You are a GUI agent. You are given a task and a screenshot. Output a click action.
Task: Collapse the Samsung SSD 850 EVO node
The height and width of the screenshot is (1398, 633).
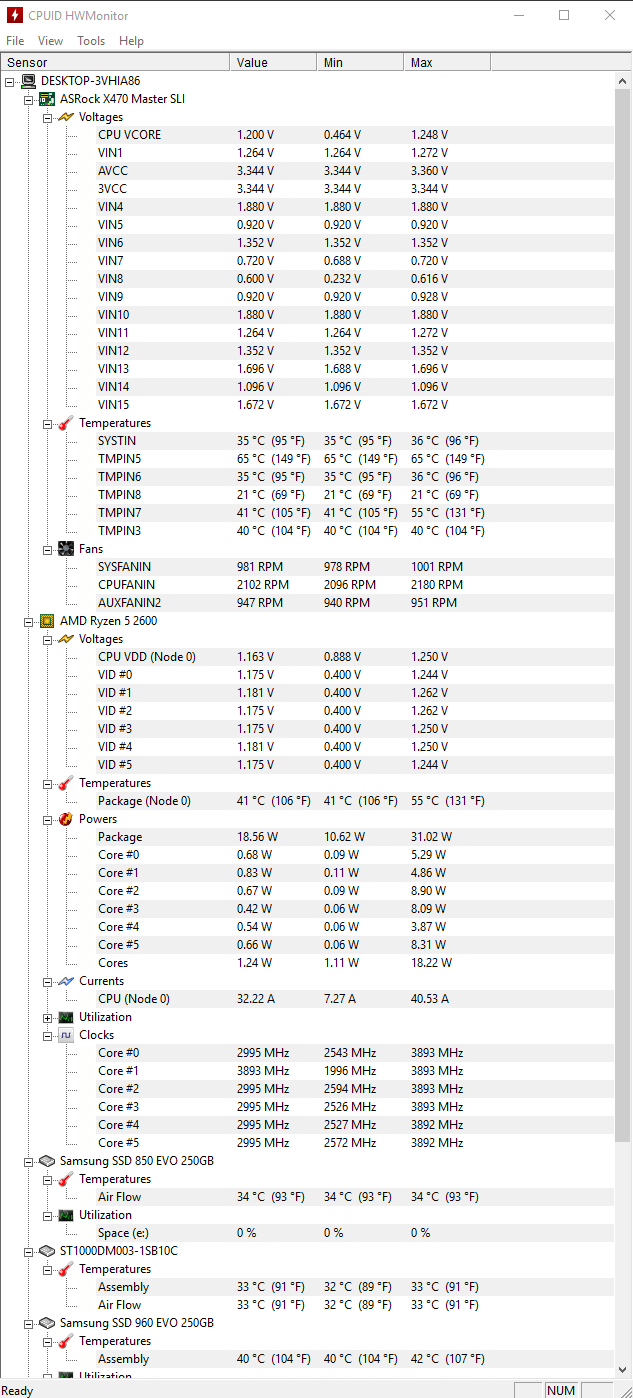click(x=29, y=1161)
